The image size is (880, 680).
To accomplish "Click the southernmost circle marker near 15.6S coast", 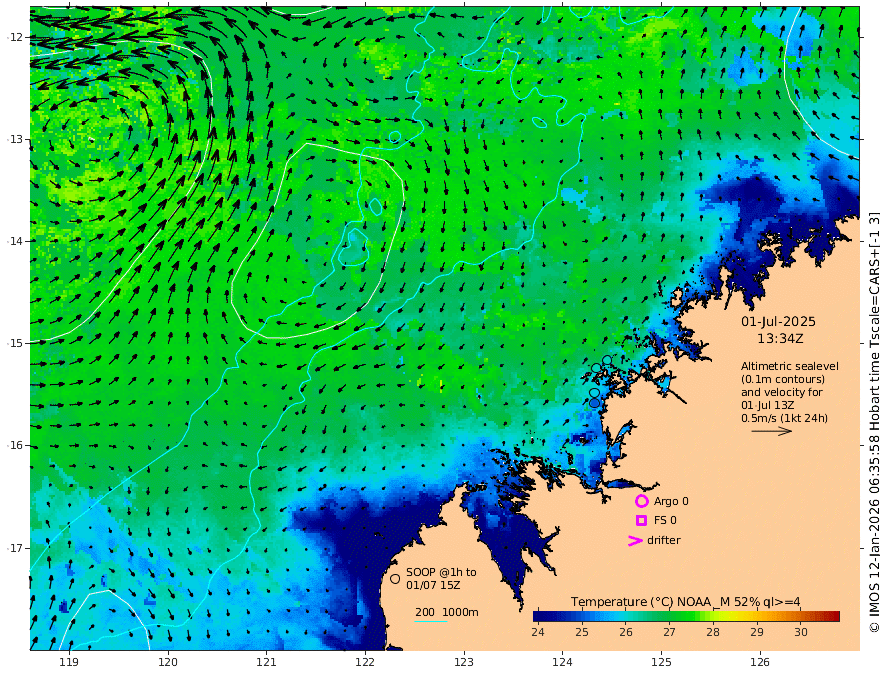I will point(594,403).
